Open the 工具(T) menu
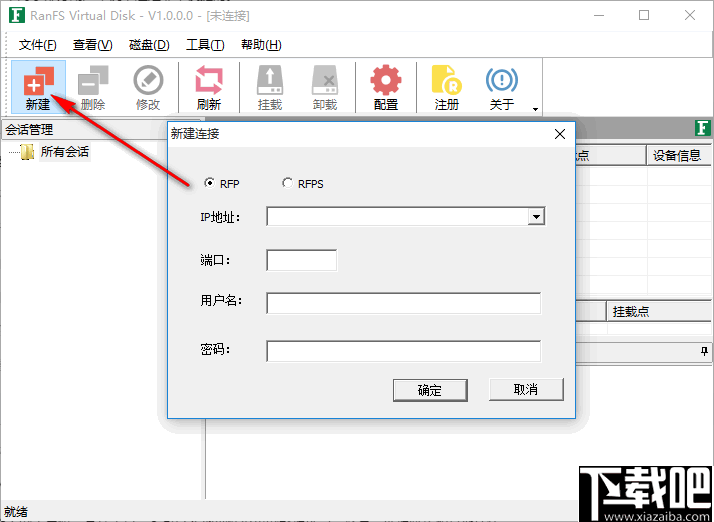Image resolution: width=714 pixels, height=522 pixels. pos(205,45)
